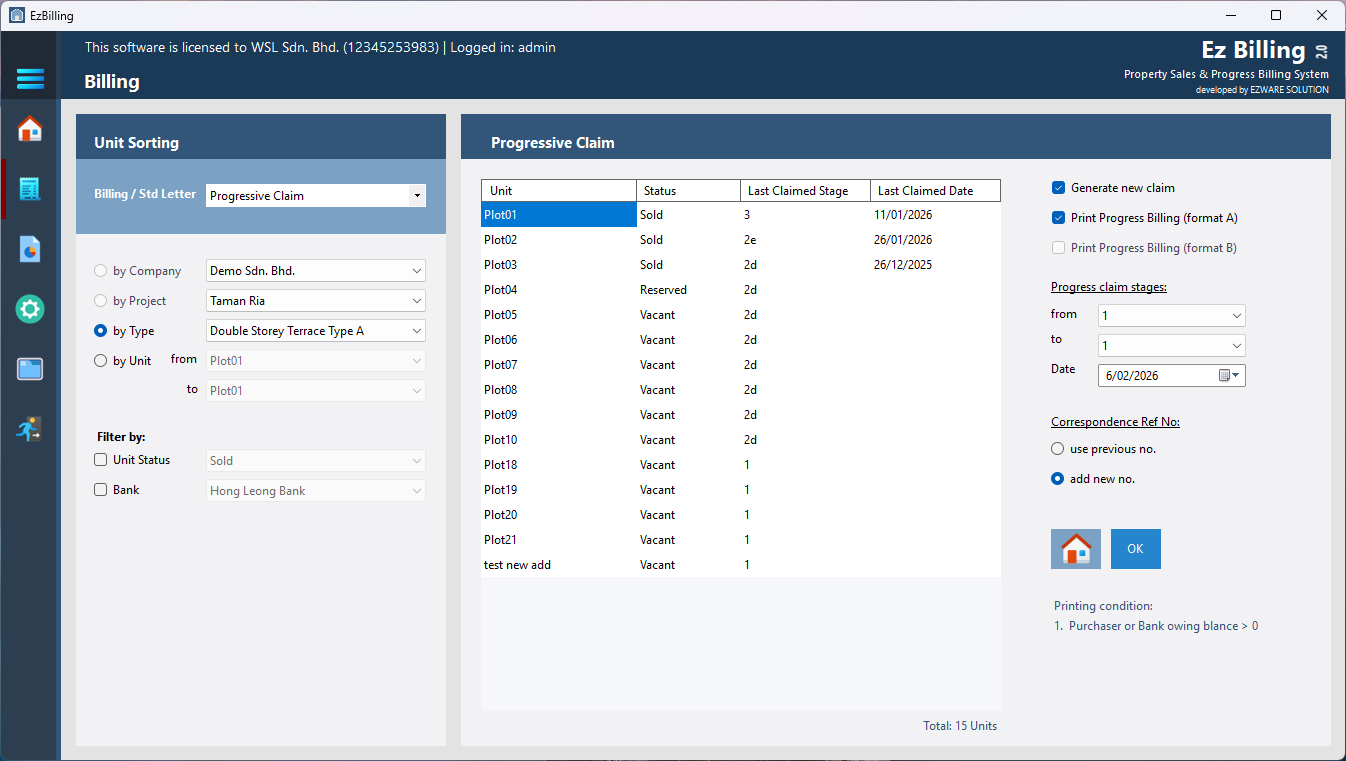The height and width of the screenshot is (761, 1346).
Task: Enable the Bank filter checkbox
Action: (100, 490)
